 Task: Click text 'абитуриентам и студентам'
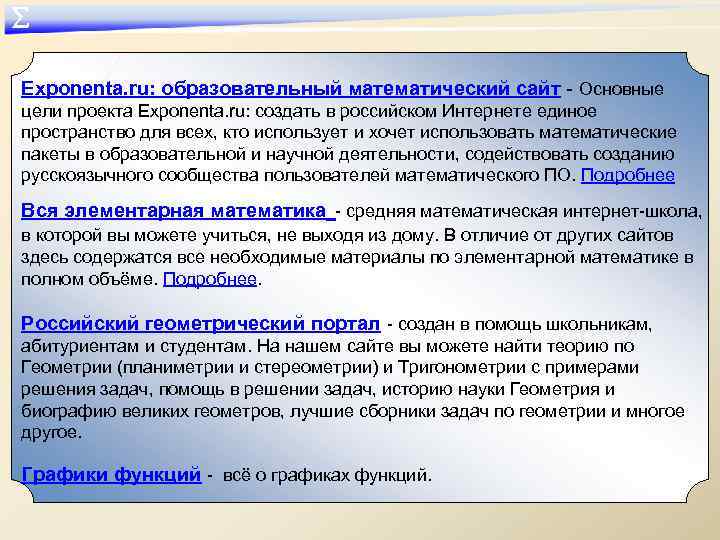[x=133, y=346]
